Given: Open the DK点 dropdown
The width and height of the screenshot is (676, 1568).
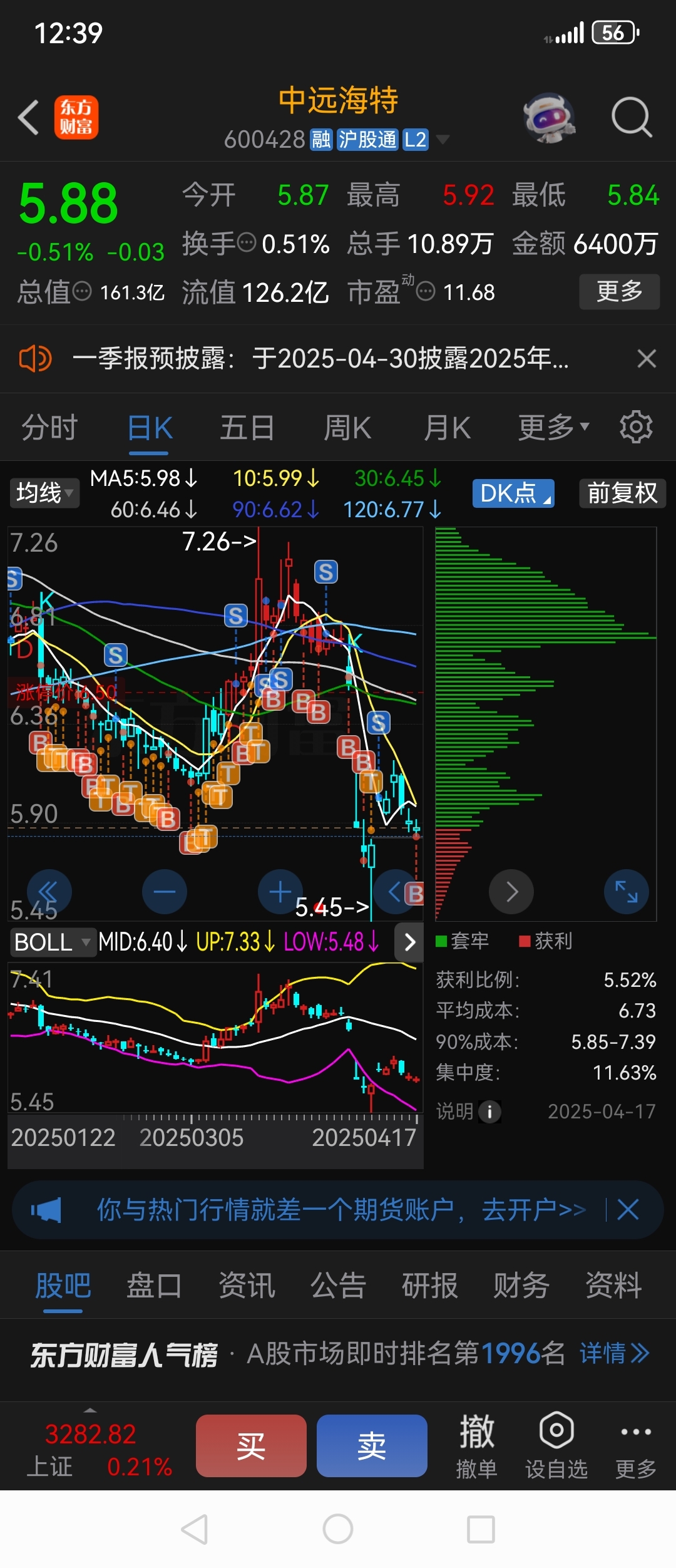Looking at the screenshot, I should (513, 493).
